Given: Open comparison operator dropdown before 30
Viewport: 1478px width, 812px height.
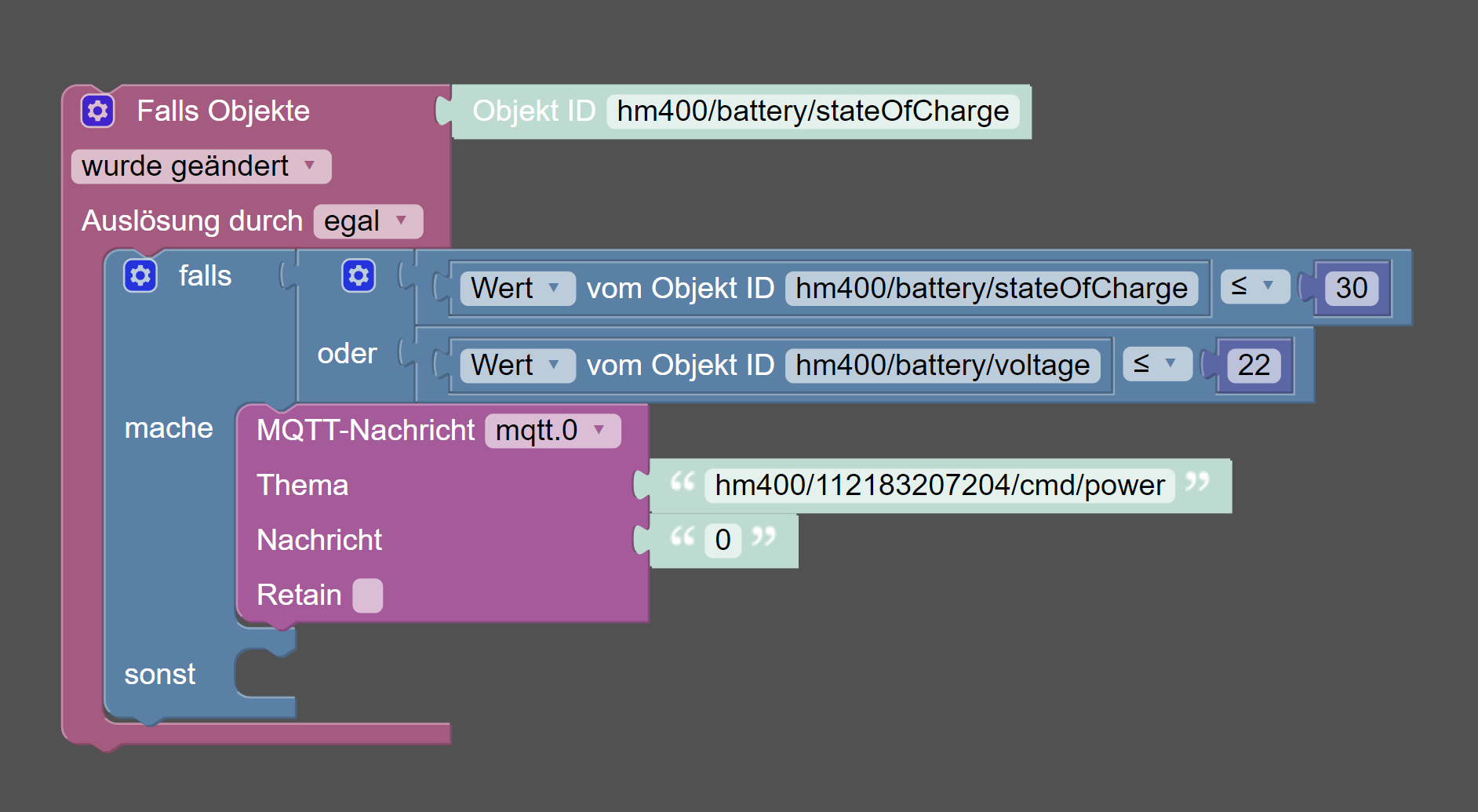Looking at the screenshot, I should click(1255, 287).
